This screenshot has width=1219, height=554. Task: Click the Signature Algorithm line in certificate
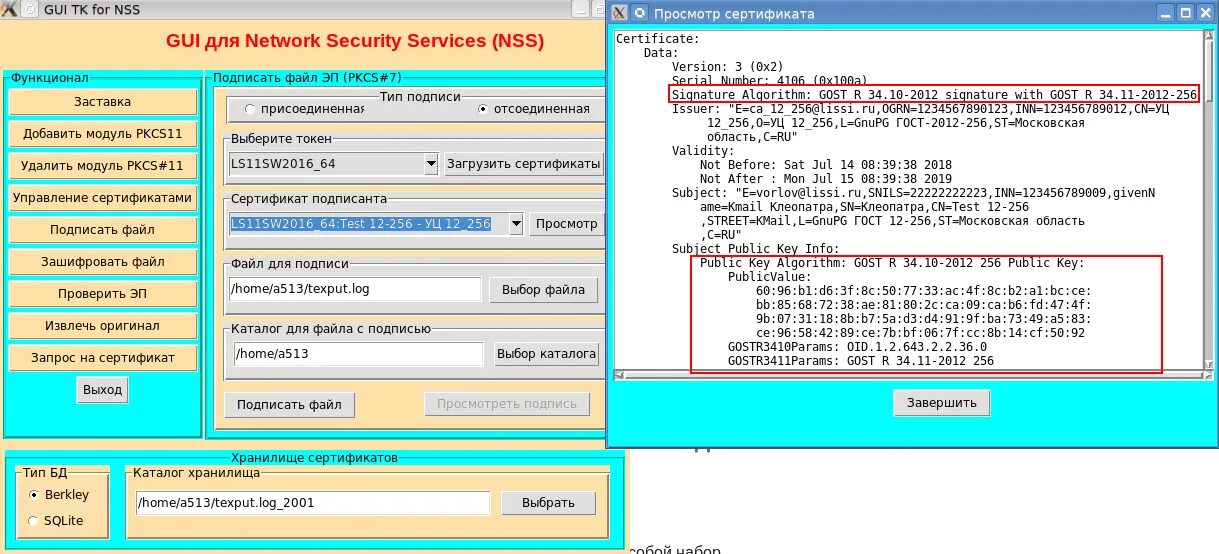coord(935,94)
